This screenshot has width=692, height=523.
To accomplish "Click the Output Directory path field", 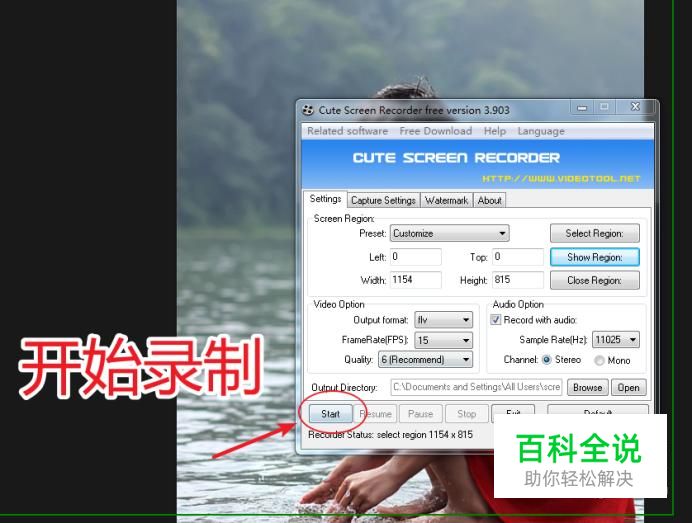I will click(476, 387).
